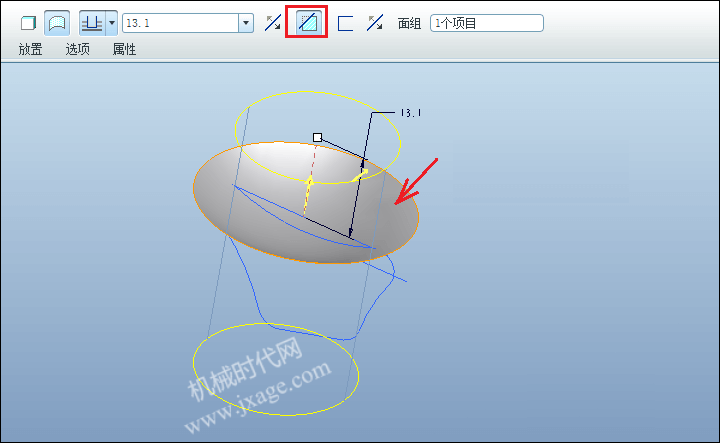The width and height of the screenshot is (720, 443).
Task: Select the extrude as surface icon
Action: tap(57, 23)
